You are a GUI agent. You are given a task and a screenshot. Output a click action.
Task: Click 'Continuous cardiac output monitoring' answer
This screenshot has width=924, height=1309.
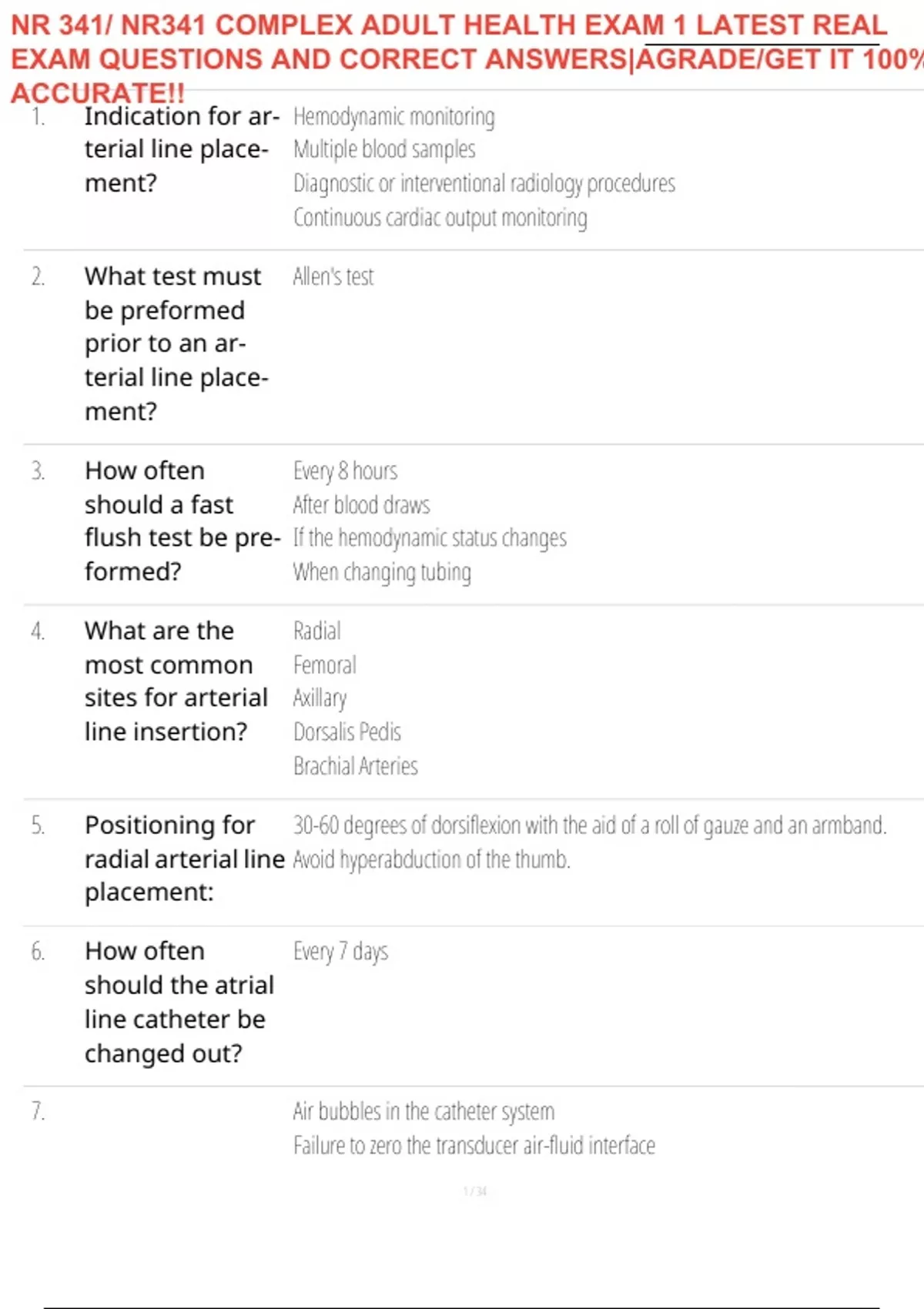(x=440, y=218)
